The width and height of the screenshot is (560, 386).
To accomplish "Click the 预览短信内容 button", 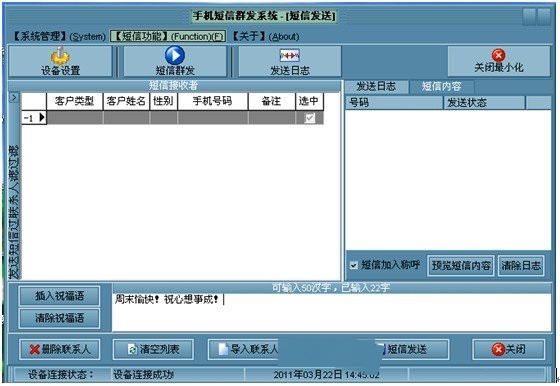I will (x=461, y=266).
